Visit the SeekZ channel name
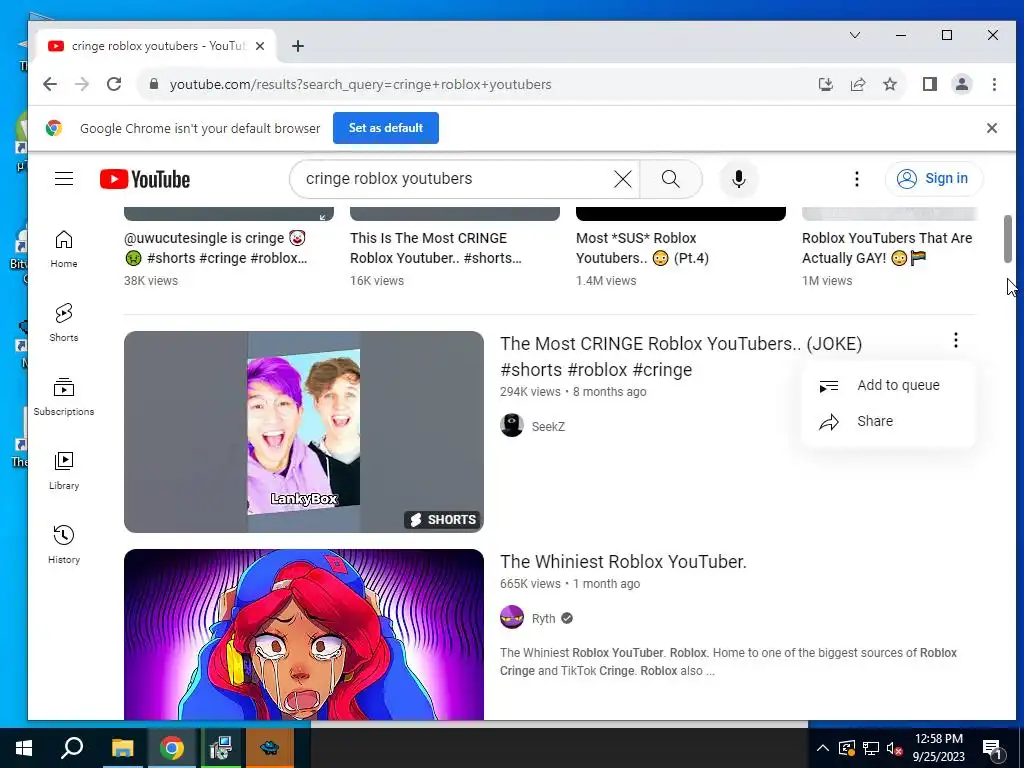This screenshot has height=768, width=1024. point(548,426)
